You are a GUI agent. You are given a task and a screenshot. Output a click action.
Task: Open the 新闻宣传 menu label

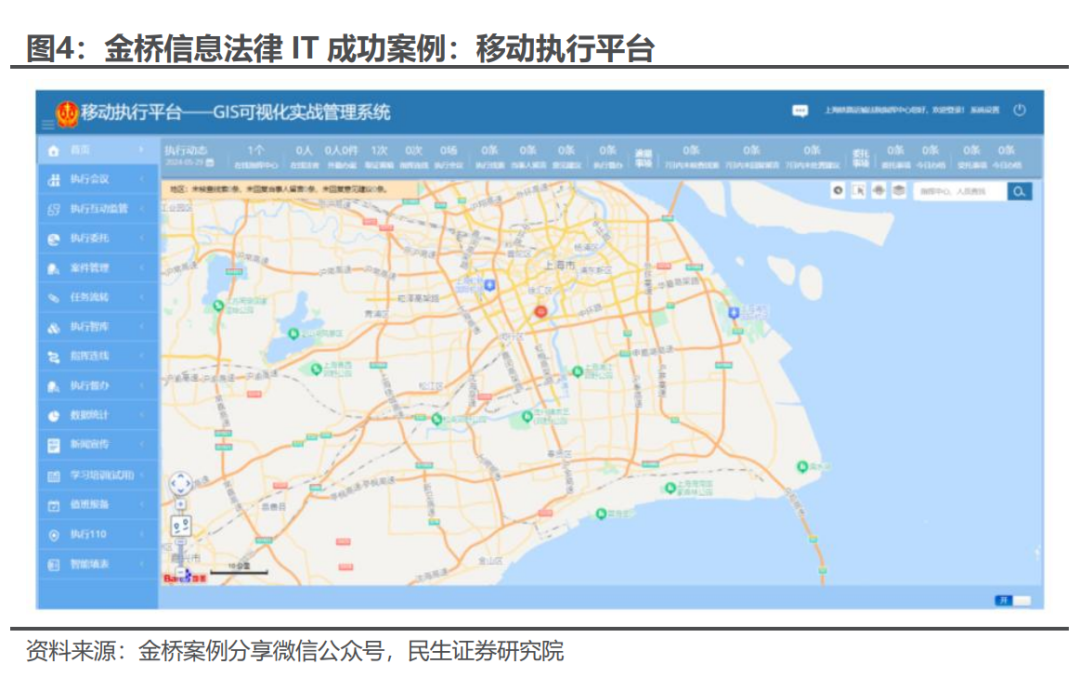pos(90,445)
